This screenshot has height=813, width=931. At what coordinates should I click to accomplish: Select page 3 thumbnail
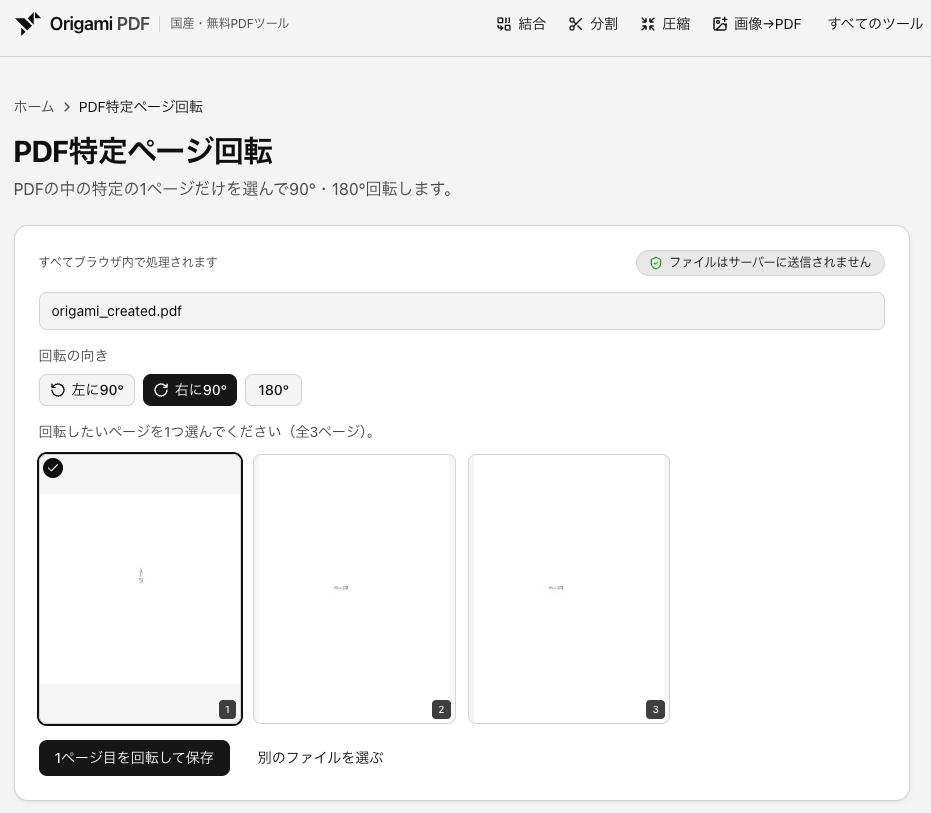(569, 589)
